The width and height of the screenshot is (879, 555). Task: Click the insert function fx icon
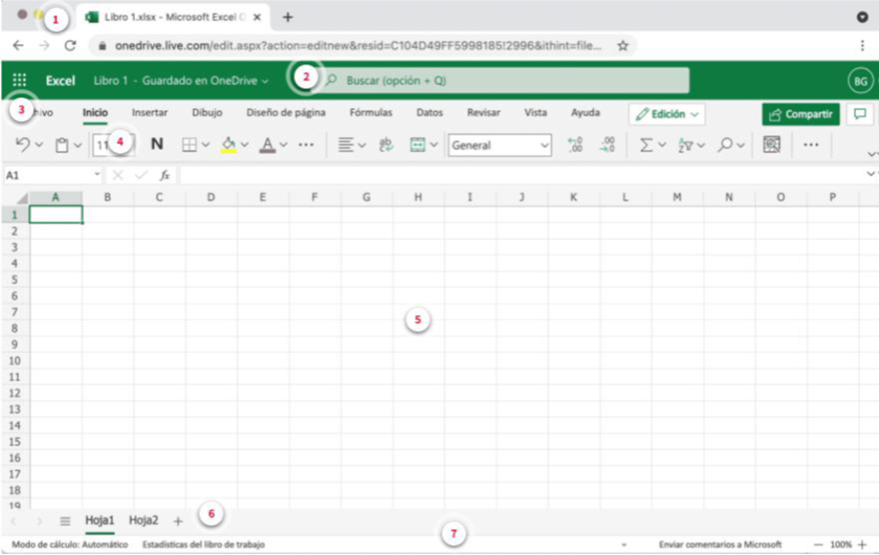click(x=165, y=175)
